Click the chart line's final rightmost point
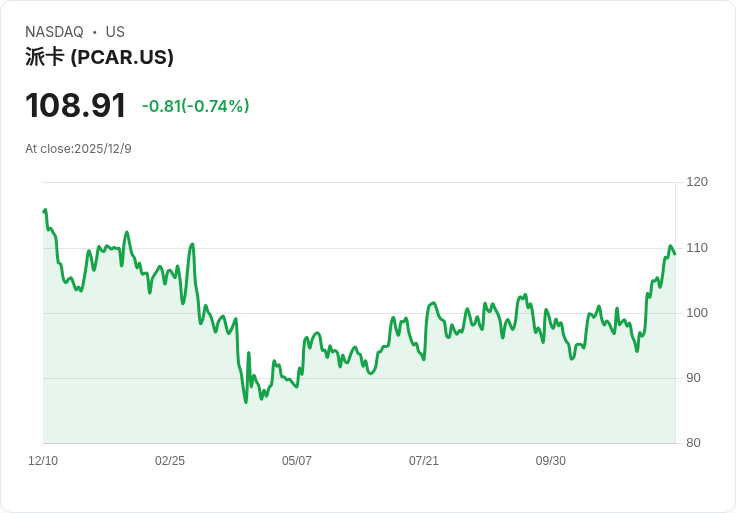 (674, 253)
